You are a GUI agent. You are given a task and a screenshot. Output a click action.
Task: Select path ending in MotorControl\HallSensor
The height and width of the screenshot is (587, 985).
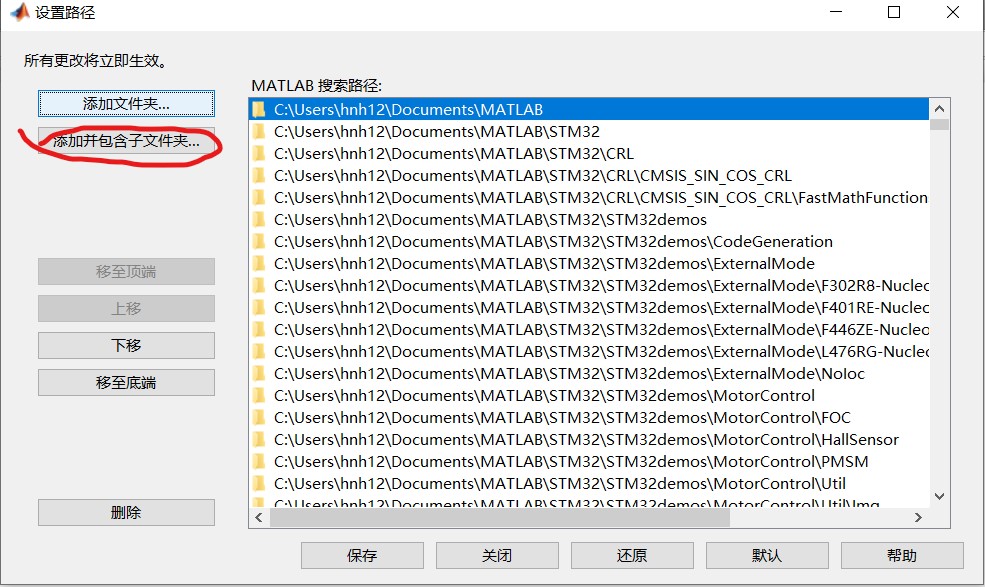tap(589, 439)
